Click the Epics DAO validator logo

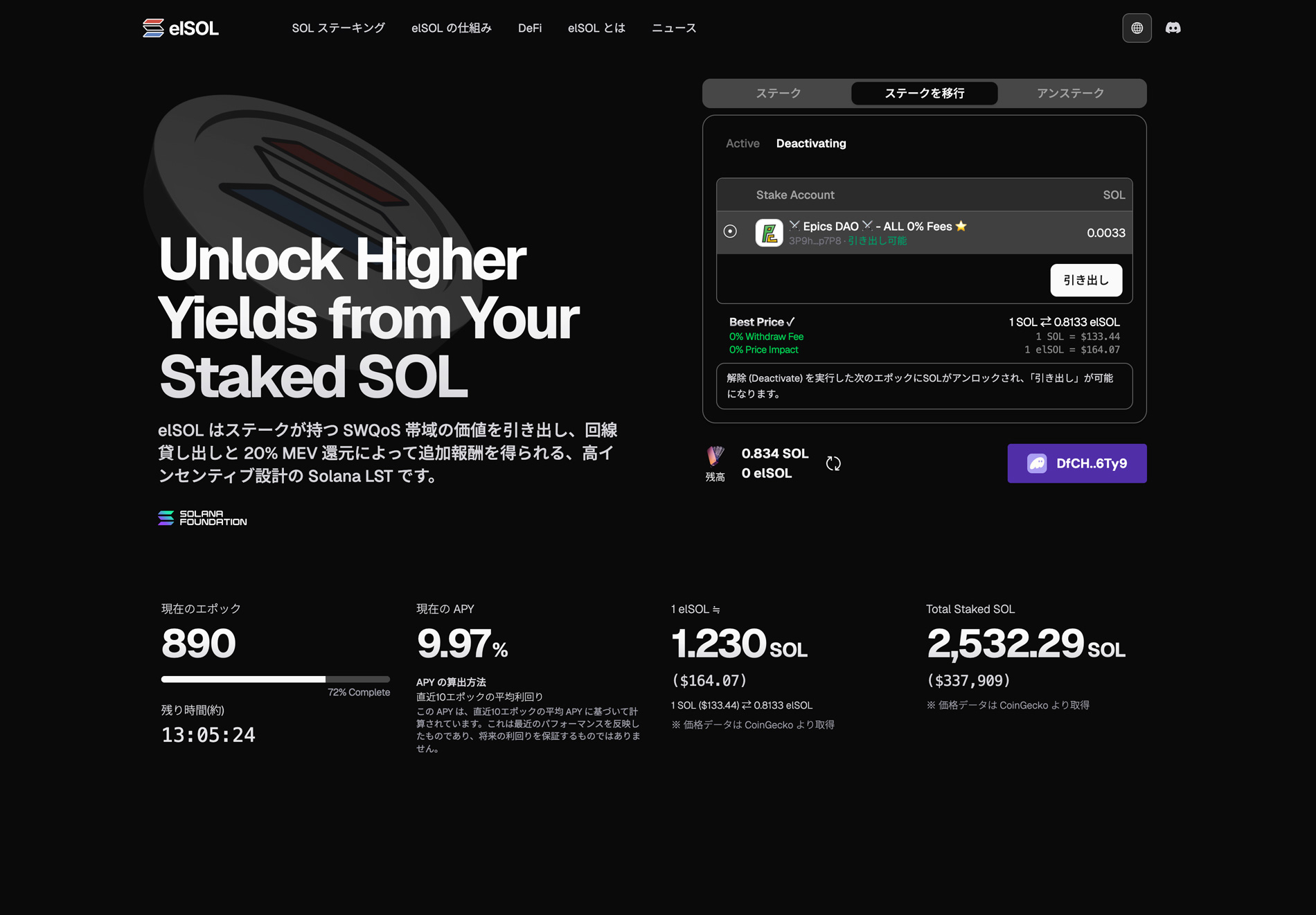click(769, 233)
